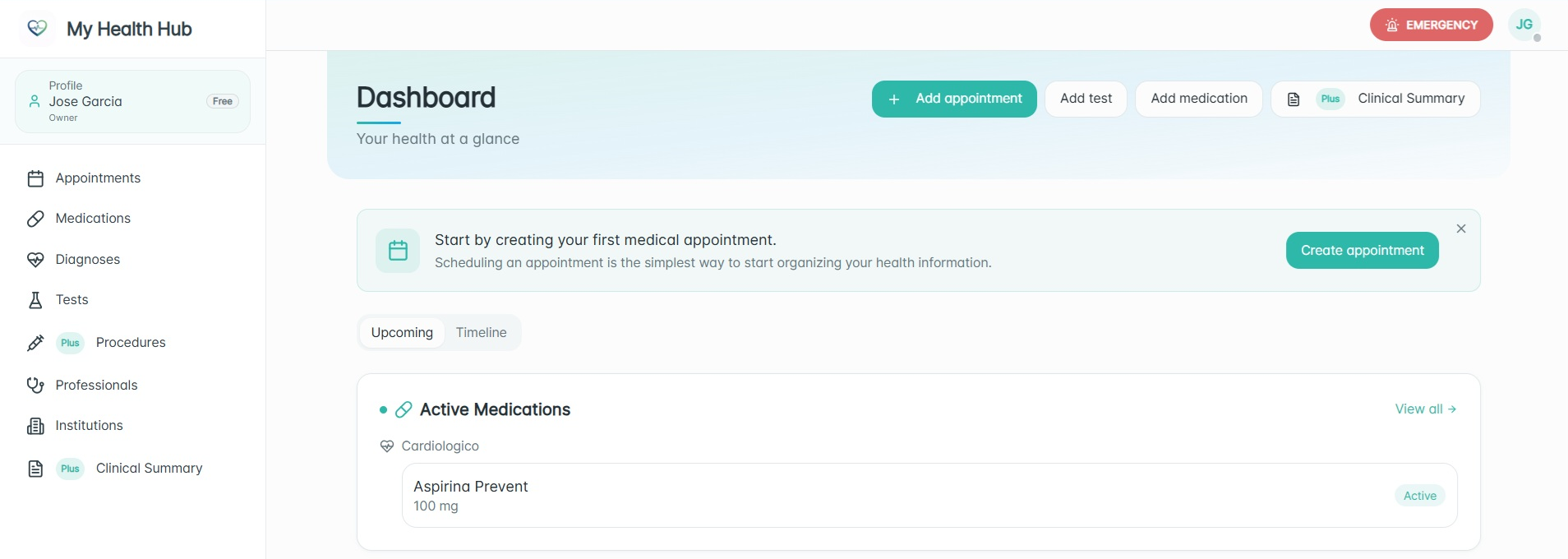Image resolution: width=1568 pixels, height=559 pixels.
Task: Click the Institutions building icon
Action: click(x=35, y=426)
